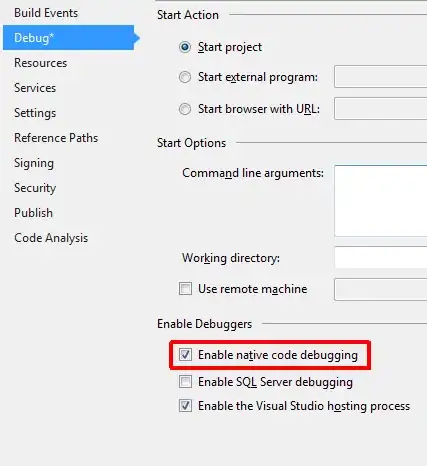Open the Services page

35,88
